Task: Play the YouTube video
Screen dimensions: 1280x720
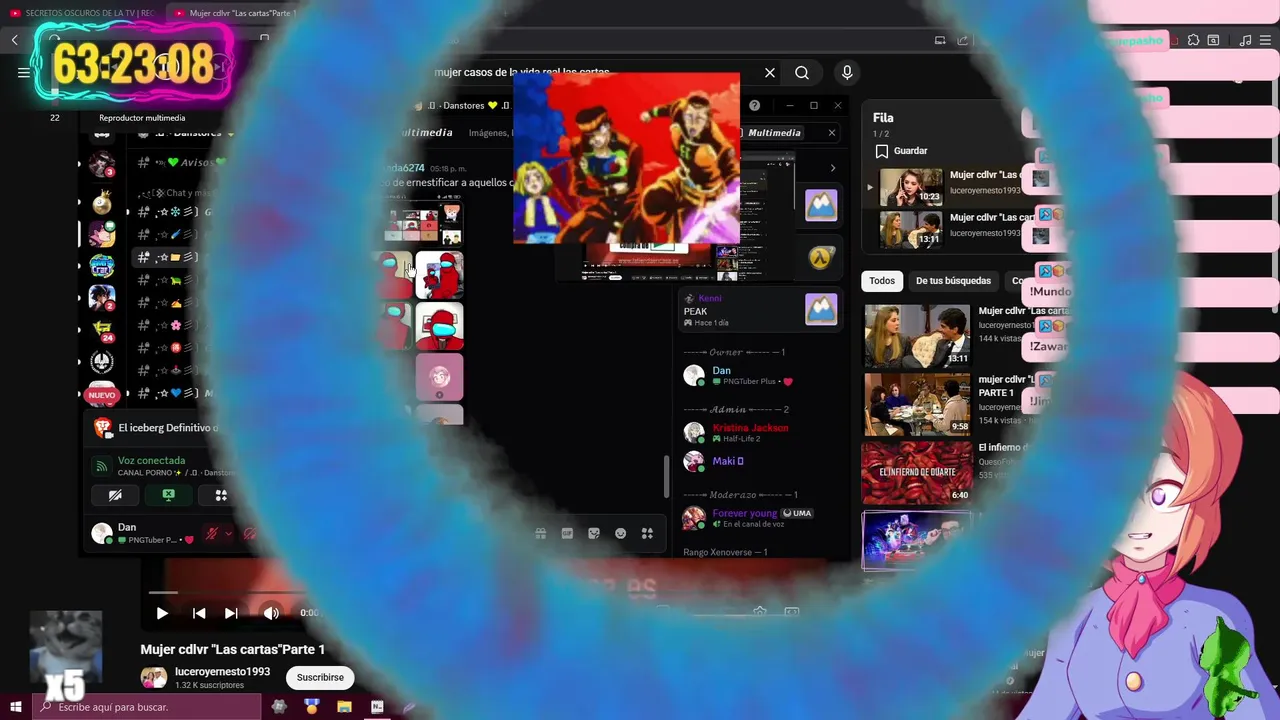Action: [162, 613]
